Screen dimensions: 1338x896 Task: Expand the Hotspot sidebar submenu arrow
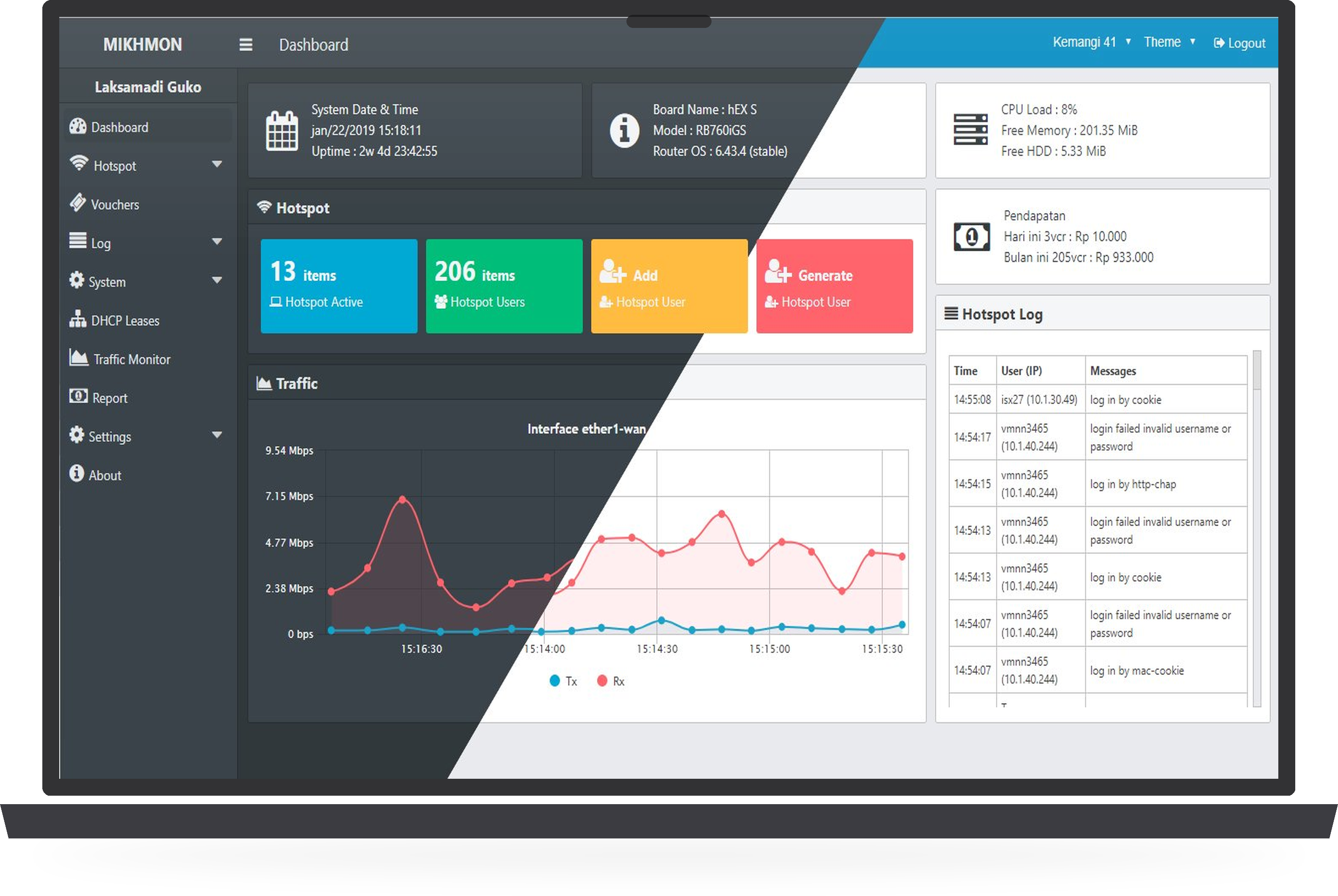217,165
